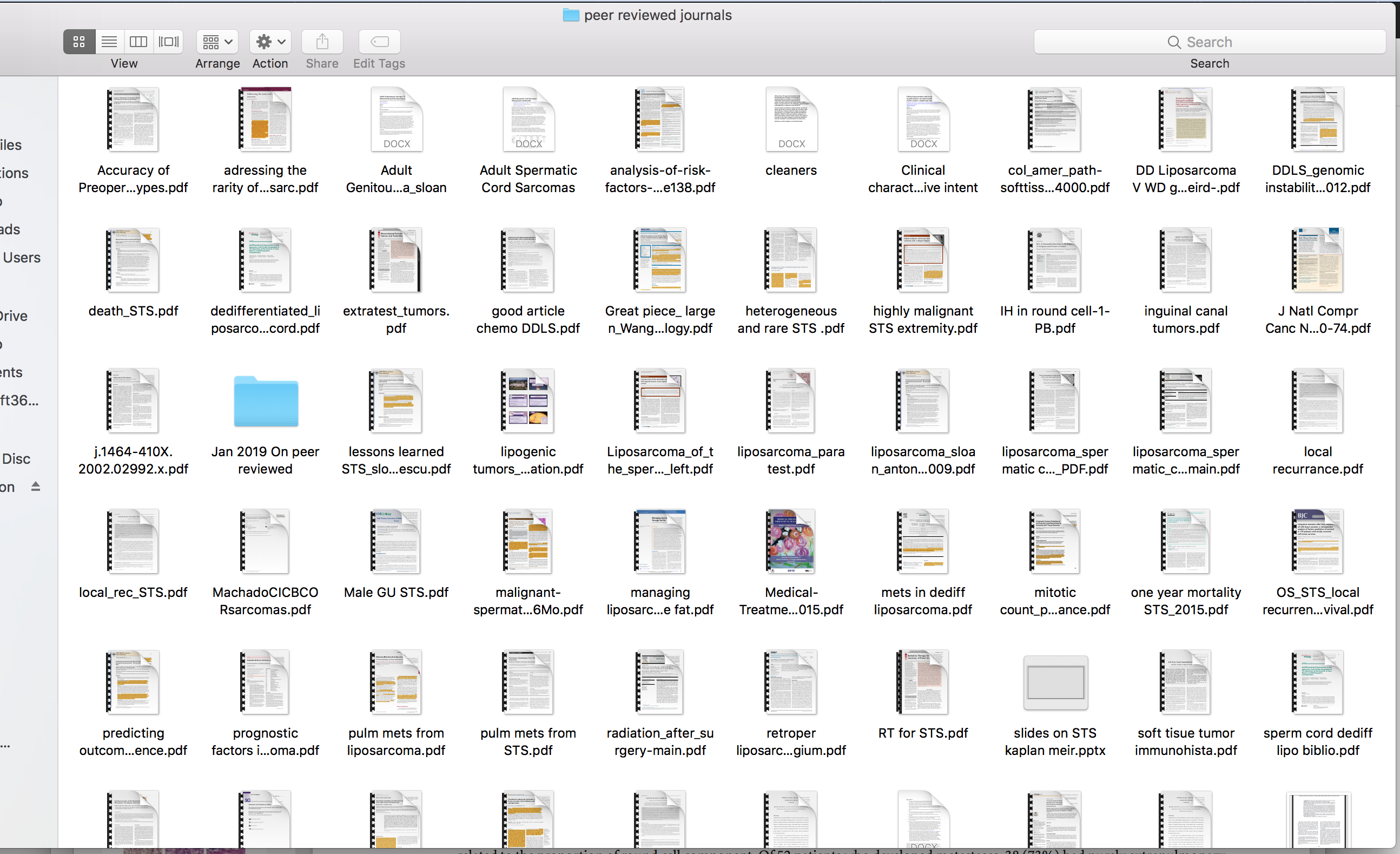
Task: Click the peer reviewed journals title folder icon
Action: coord(571,15)
